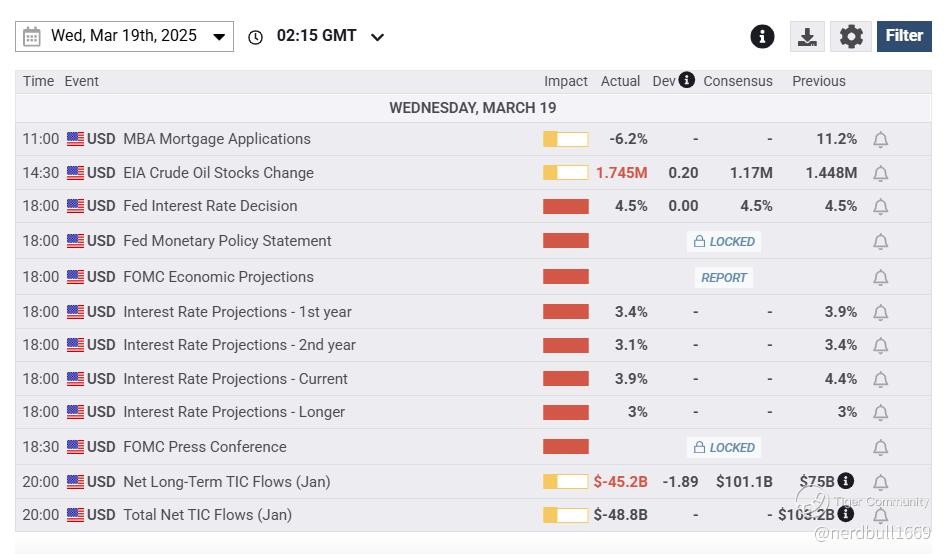Click the black info circle icon in toolbar
The height and width of the screenshot is (554, 948).
[x=762, y=37]
